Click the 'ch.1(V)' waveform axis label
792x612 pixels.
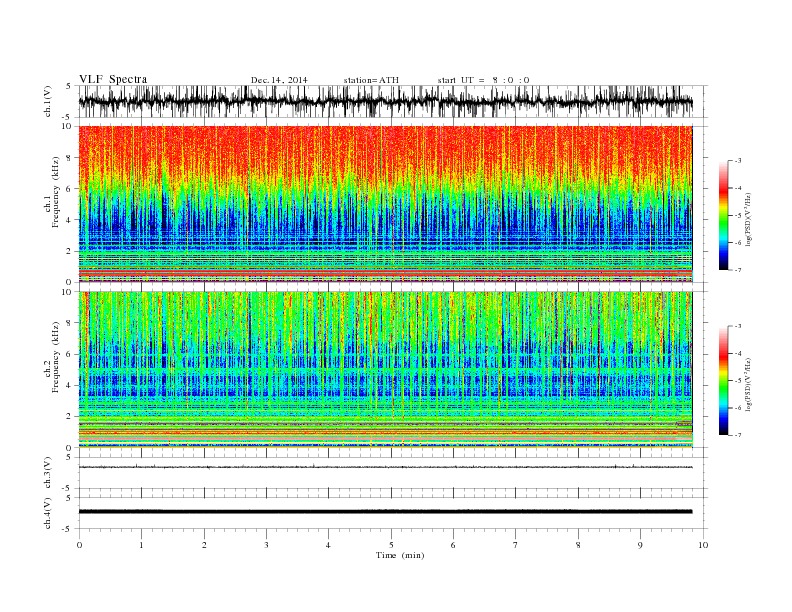click(48, 101)
